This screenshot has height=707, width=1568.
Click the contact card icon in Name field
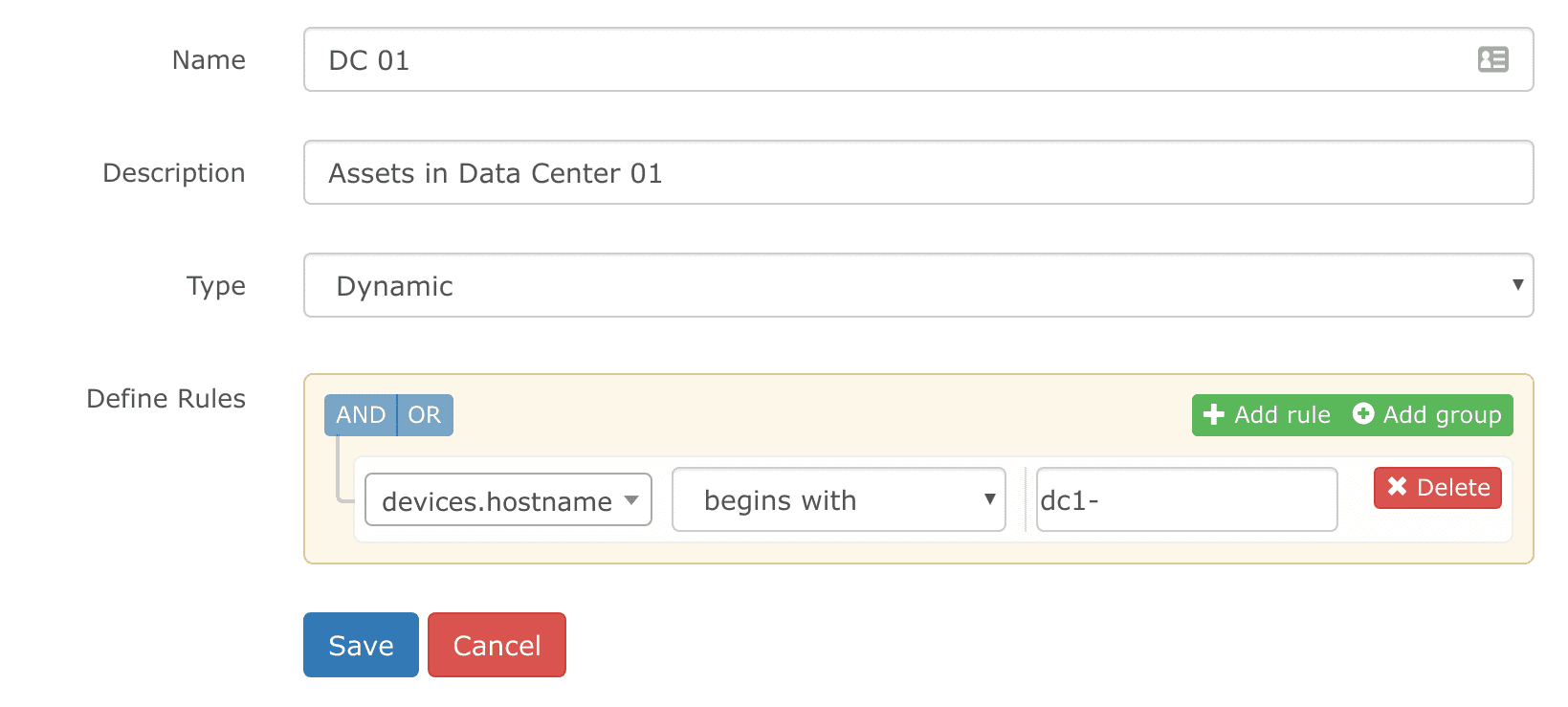pos(1492,59)
